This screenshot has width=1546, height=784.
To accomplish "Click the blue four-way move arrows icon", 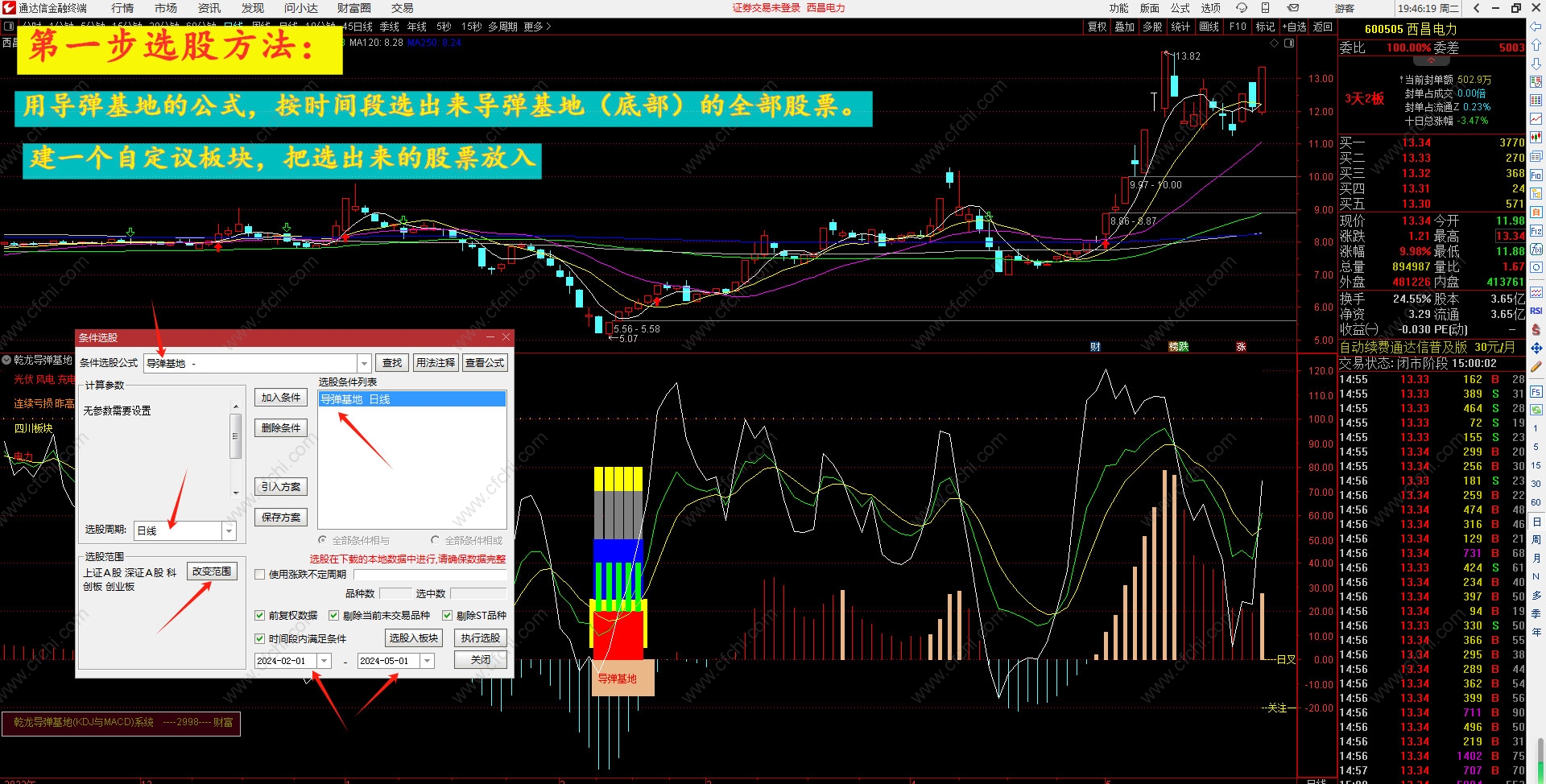I will click(x=1536, y=348).
